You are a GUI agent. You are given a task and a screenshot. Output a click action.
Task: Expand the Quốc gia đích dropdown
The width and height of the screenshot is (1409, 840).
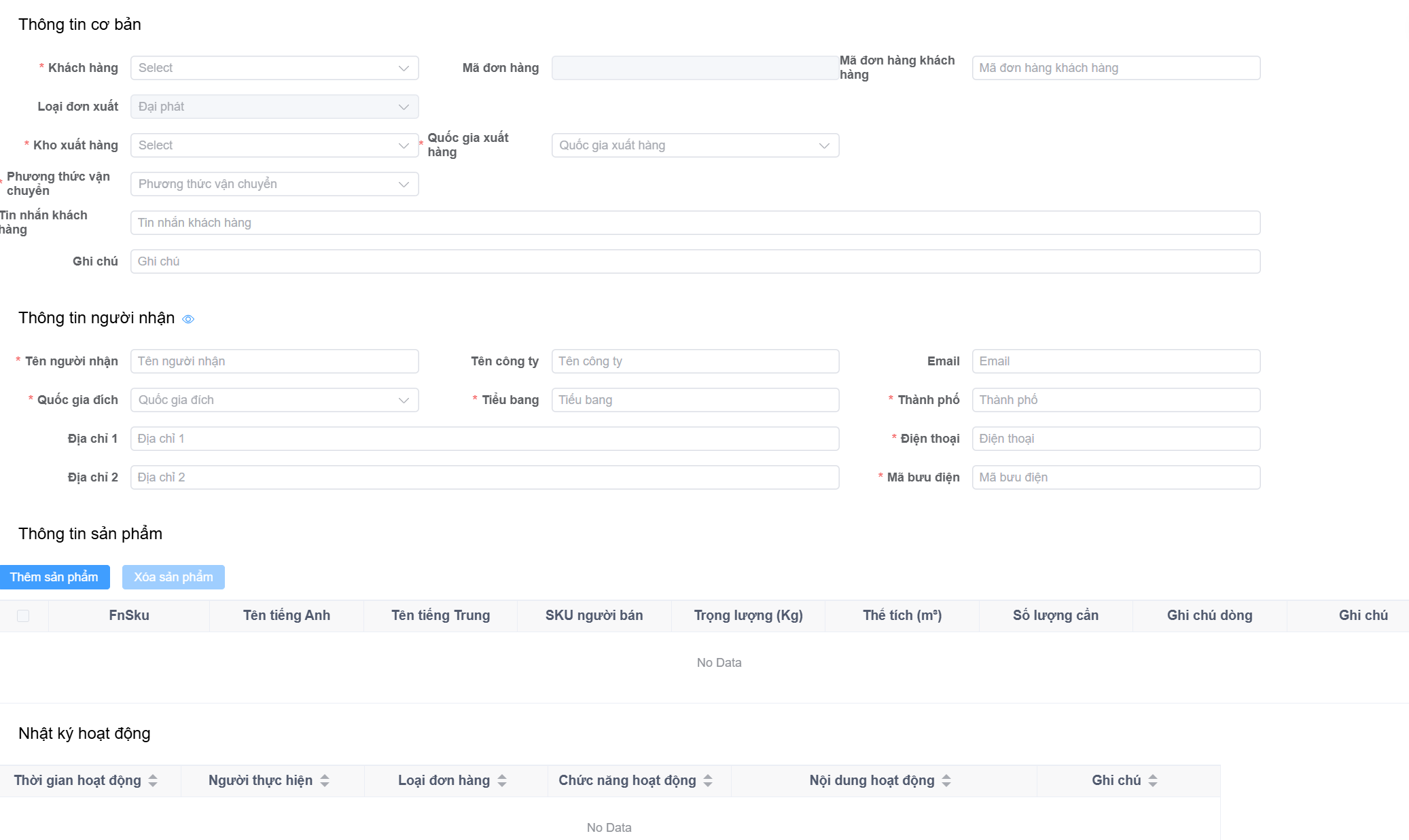click(274, 400)
